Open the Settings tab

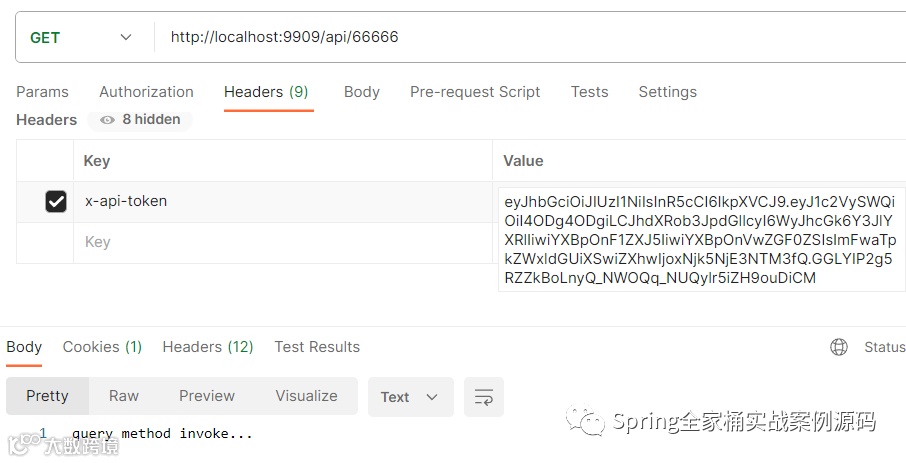point(667,92)
